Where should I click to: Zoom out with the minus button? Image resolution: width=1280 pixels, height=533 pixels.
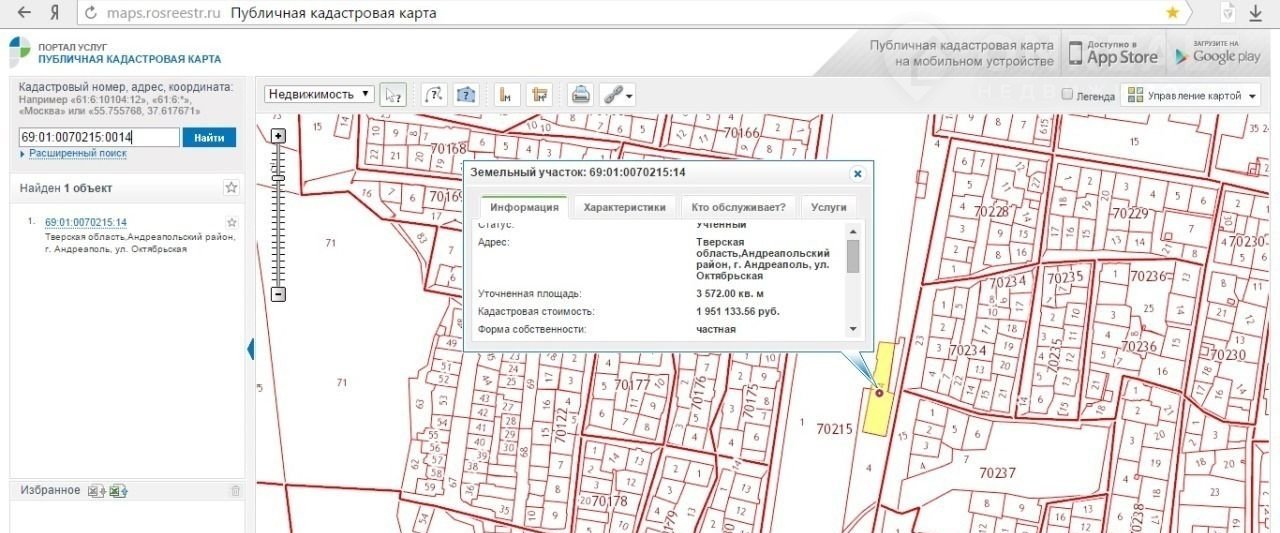coord(279,294)
